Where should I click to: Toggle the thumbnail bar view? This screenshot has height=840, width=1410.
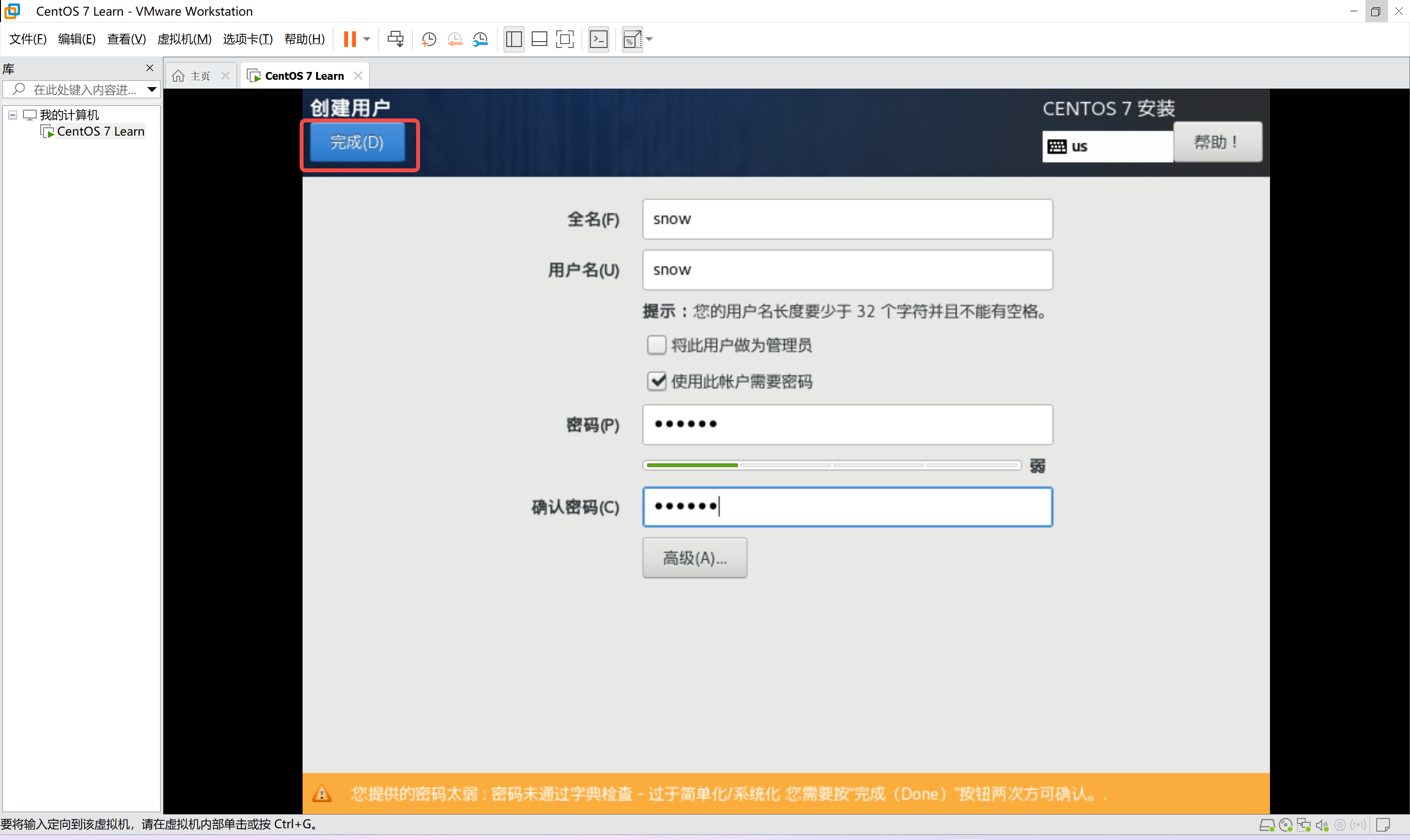539,39
